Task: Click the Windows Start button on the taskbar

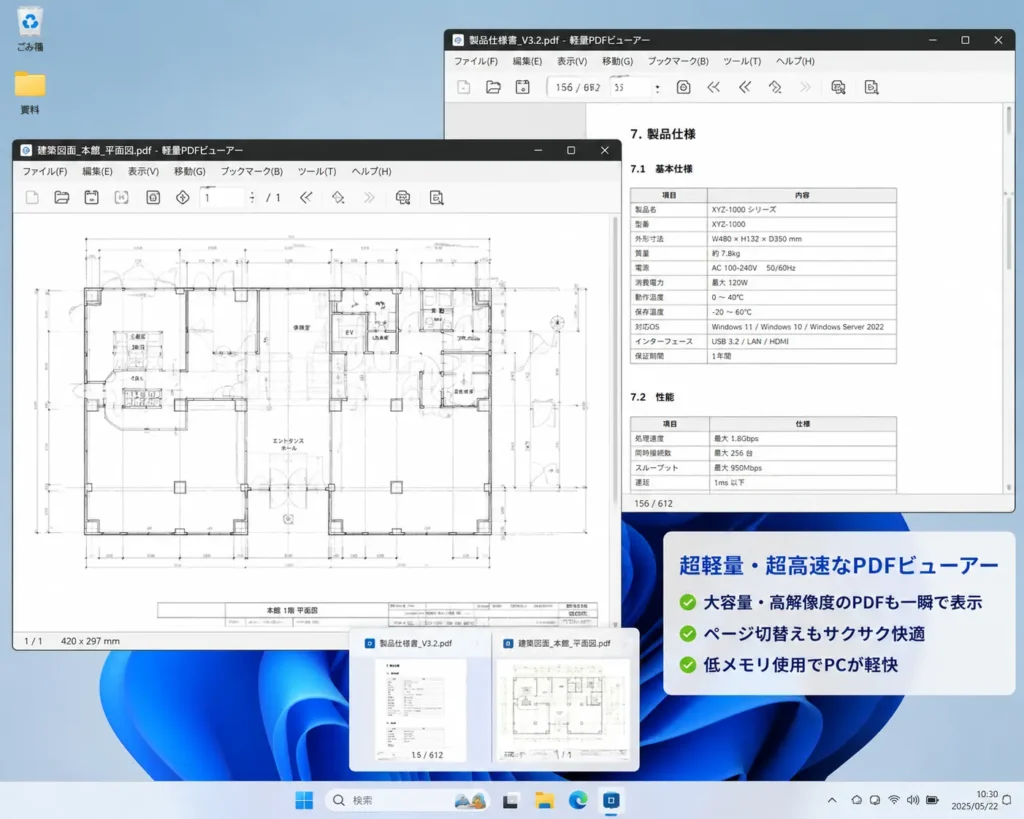Action: [x=304, y=800]
